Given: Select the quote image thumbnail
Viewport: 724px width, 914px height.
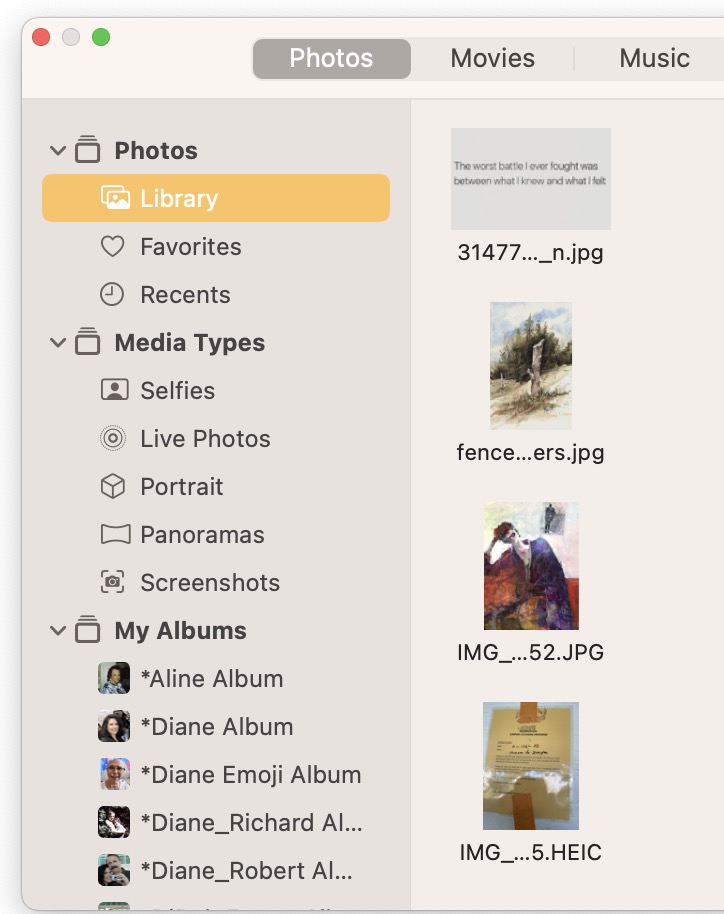Looking at the screenshot, I should 531,179.
